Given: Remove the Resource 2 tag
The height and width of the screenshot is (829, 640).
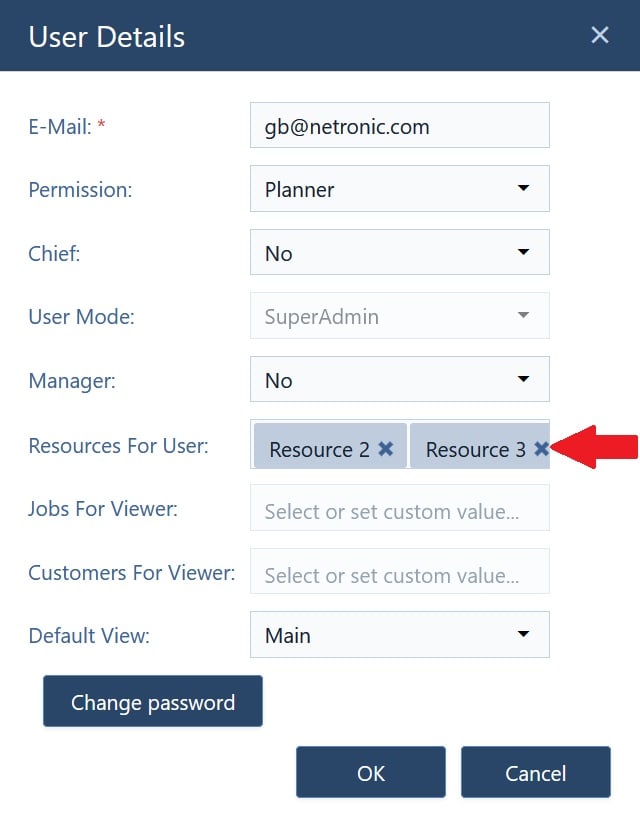Looking at the screenshot, I should (386, 450).
